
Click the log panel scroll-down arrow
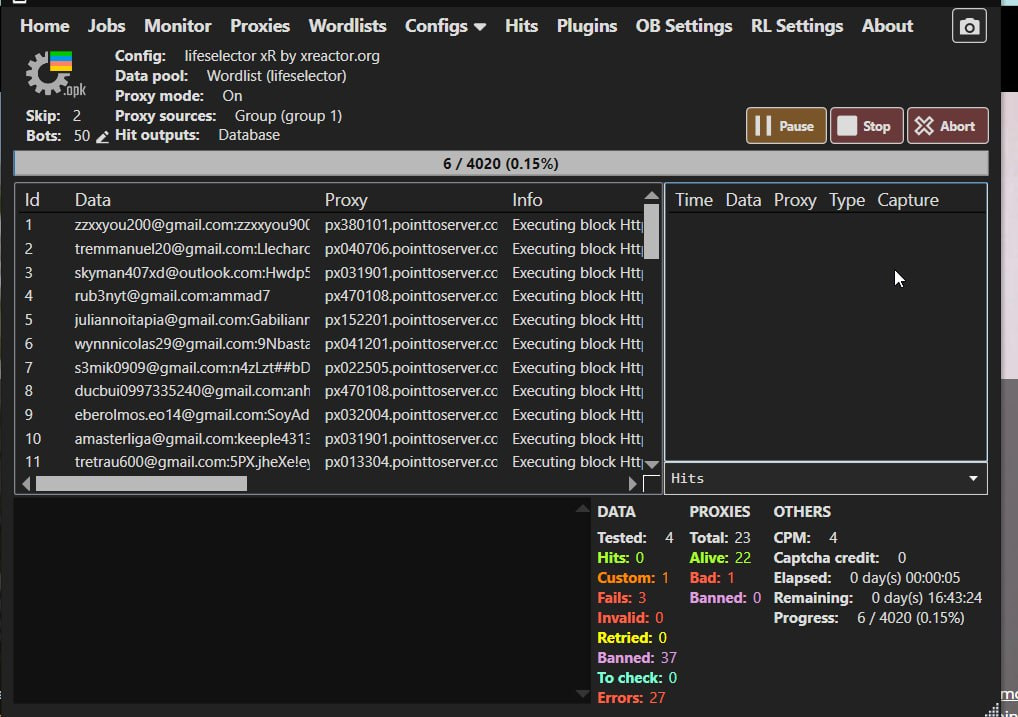[x=582, y=694]
